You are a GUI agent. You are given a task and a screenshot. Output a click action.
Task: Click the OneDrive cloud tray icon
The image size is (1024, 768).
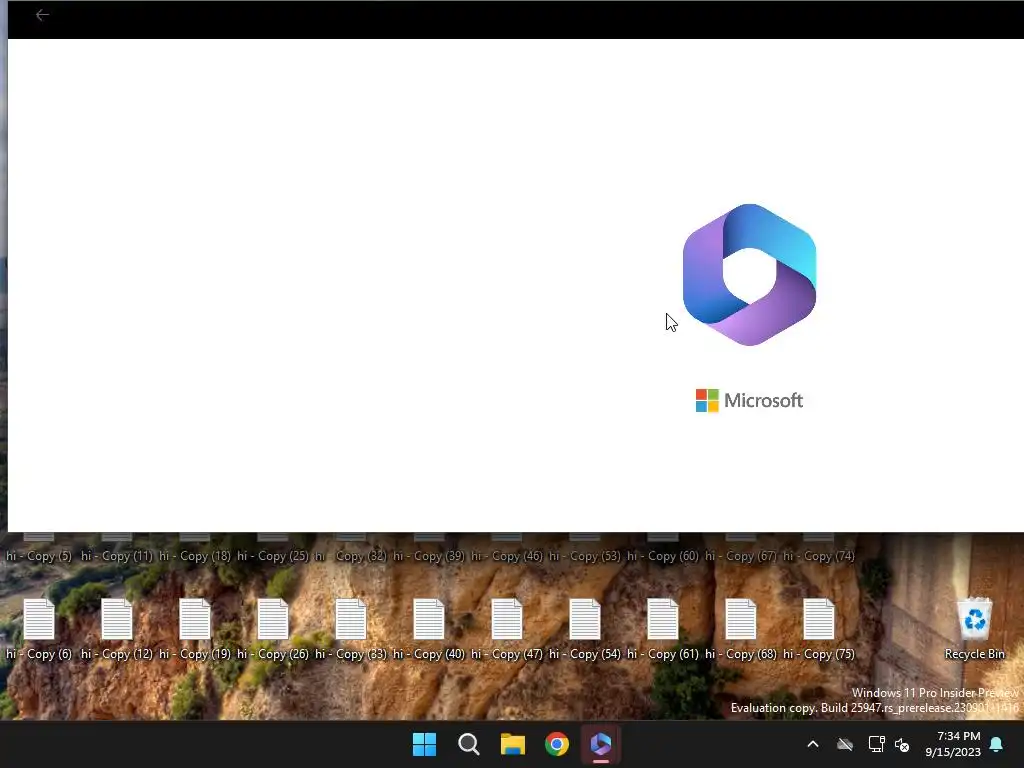point(845,744)
